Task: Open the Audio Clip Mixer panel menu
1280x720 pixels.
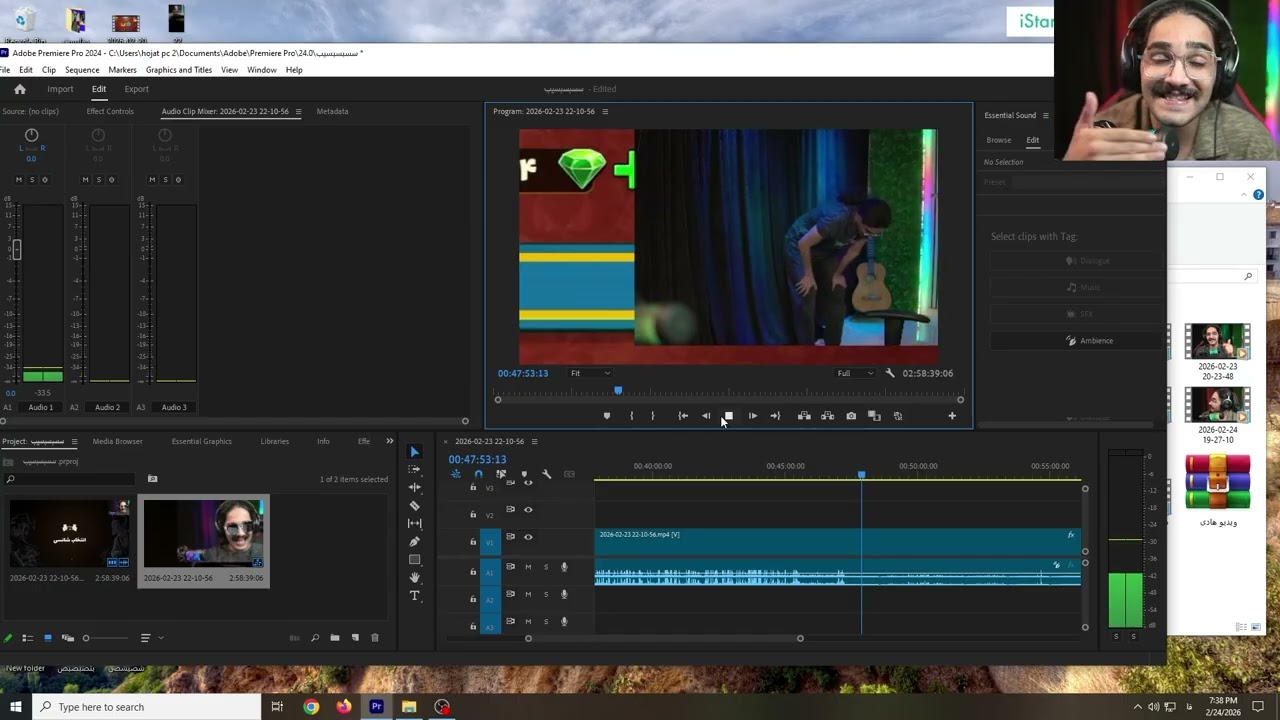Action: 298,111
